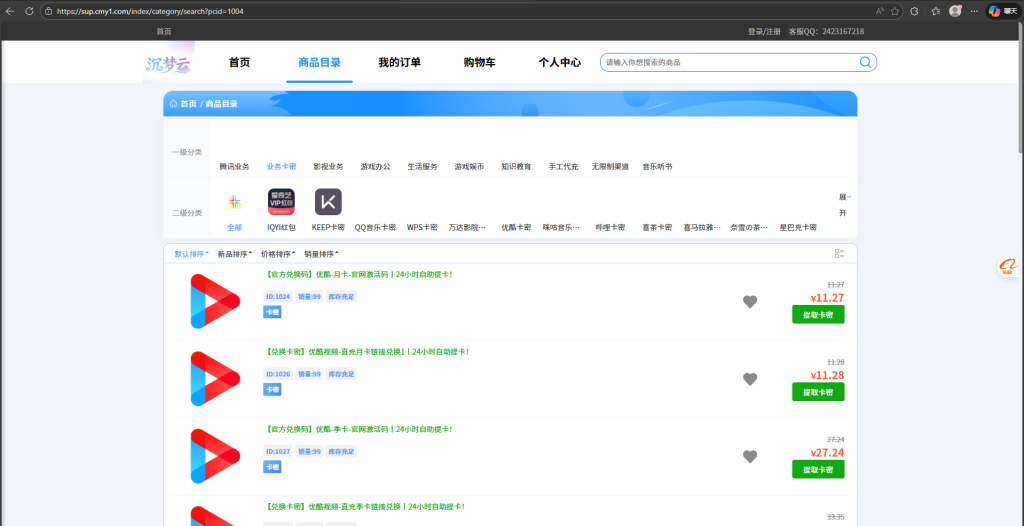
Task: Select the 影视业务 category
Action: click(328, 167)
